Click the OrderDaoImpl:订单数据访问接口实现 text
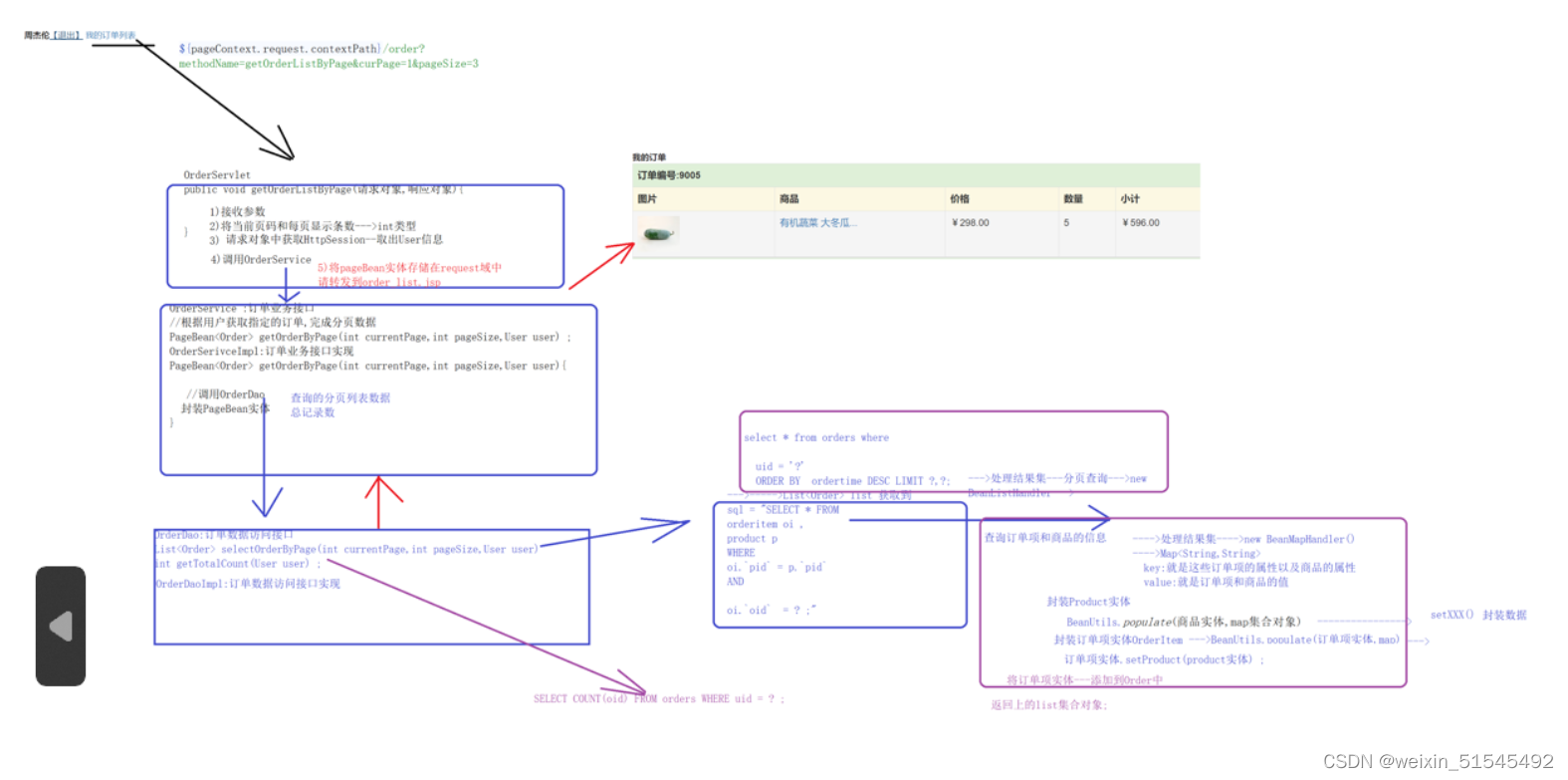Viewport: 1568px width, 780px height. pos(248,584)
